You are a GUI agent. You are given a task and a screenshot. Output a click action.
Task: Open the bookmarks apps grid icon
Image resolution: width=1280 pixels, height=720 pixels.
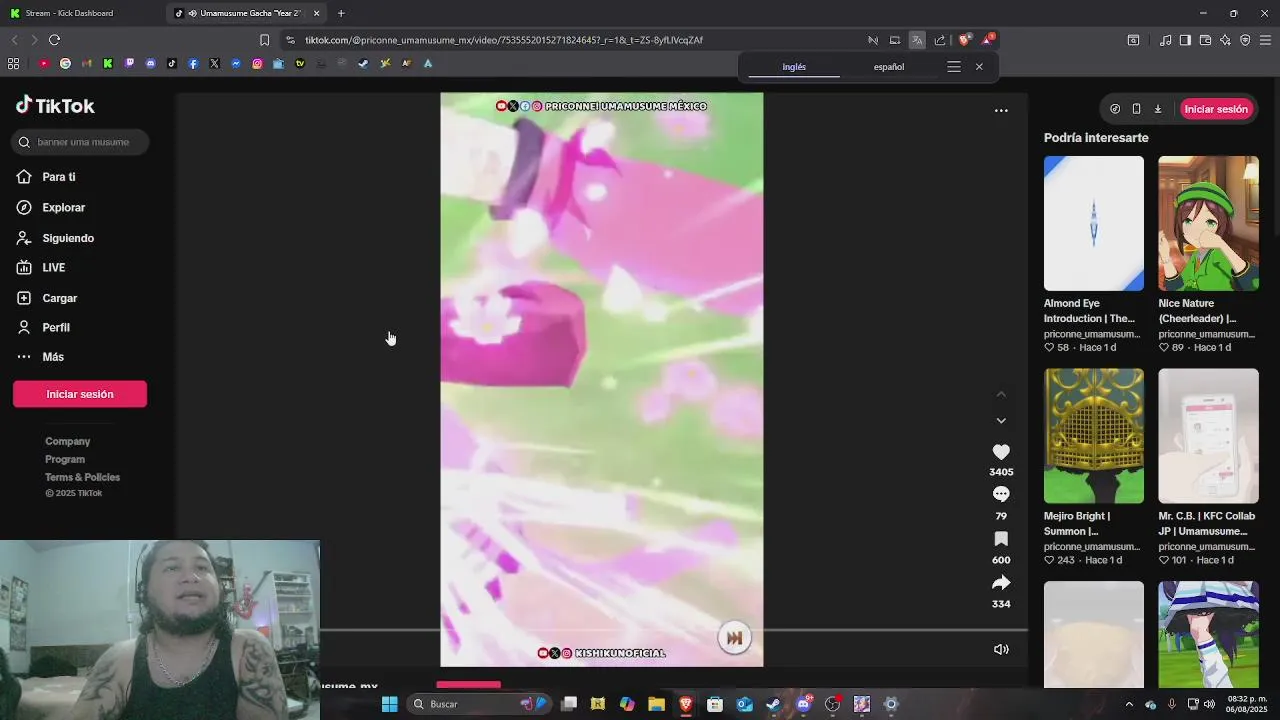point(13,63)
